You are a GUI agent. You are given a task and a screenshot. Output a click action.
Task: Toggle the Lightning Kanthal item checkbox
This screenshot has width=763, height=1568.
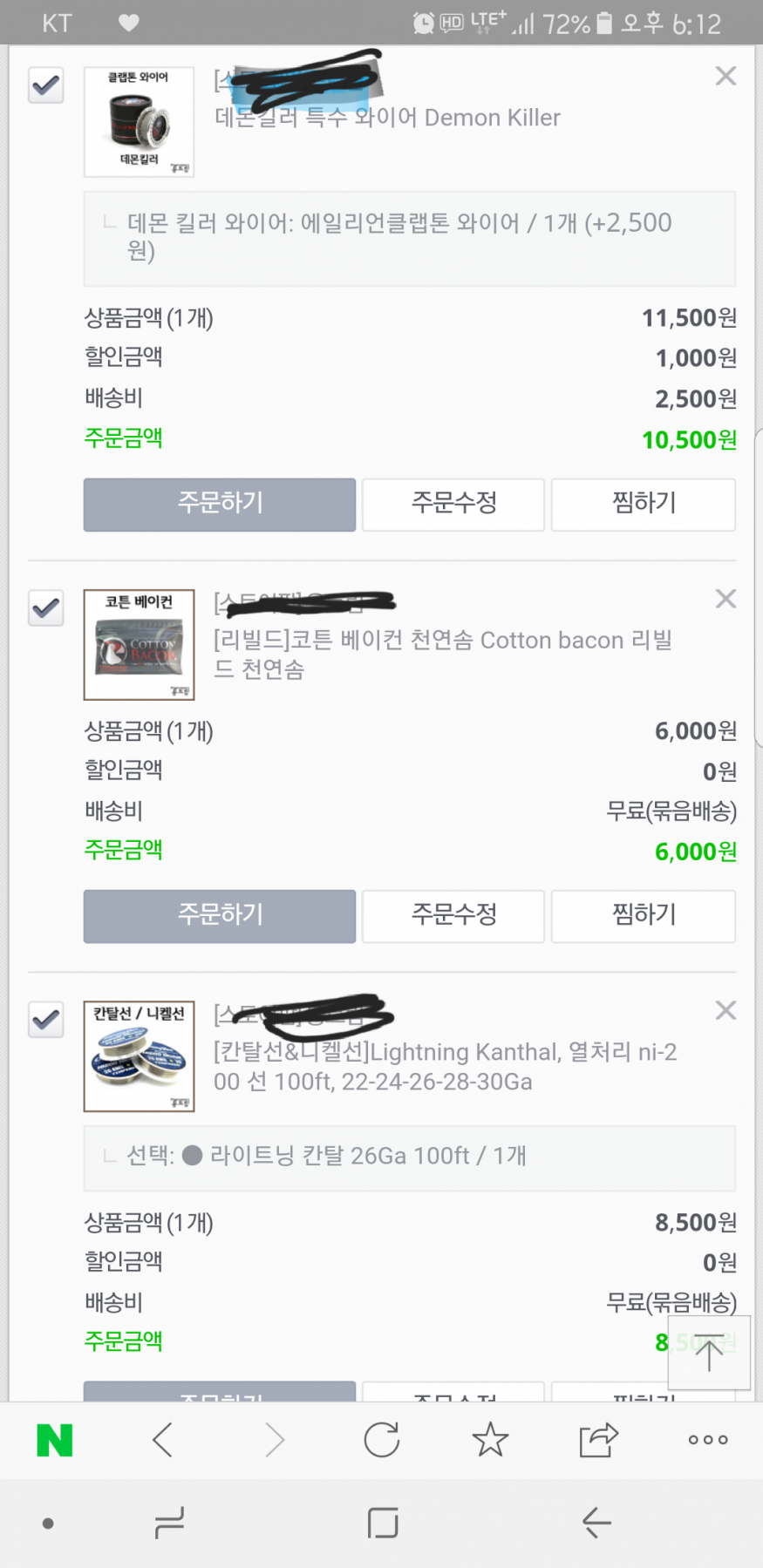(46, 1019)
